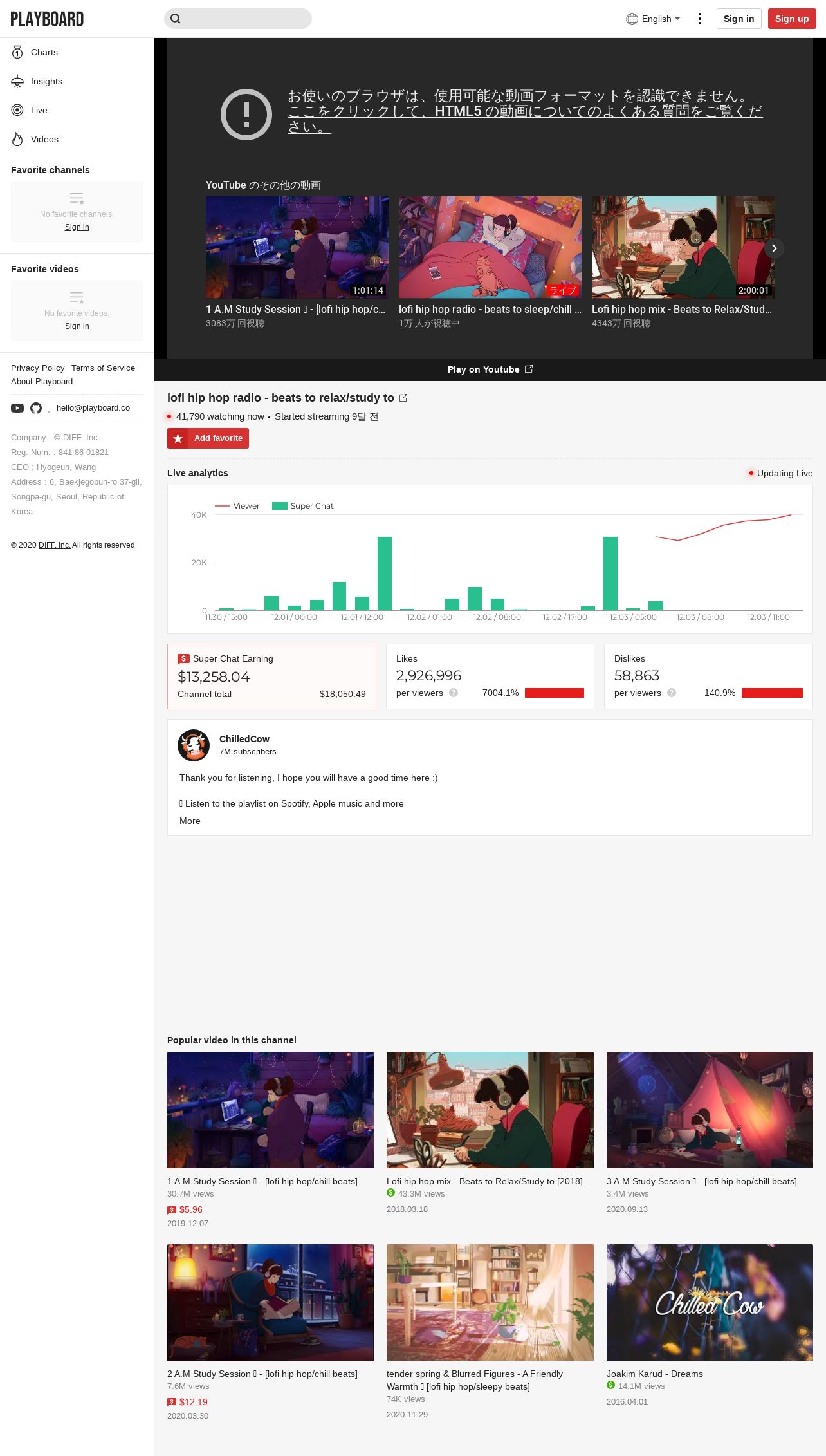Click the GitHub icon in sidebar footer
Image resolution: width=826 pixels, height=1456 pixels.
click(36, 408)
